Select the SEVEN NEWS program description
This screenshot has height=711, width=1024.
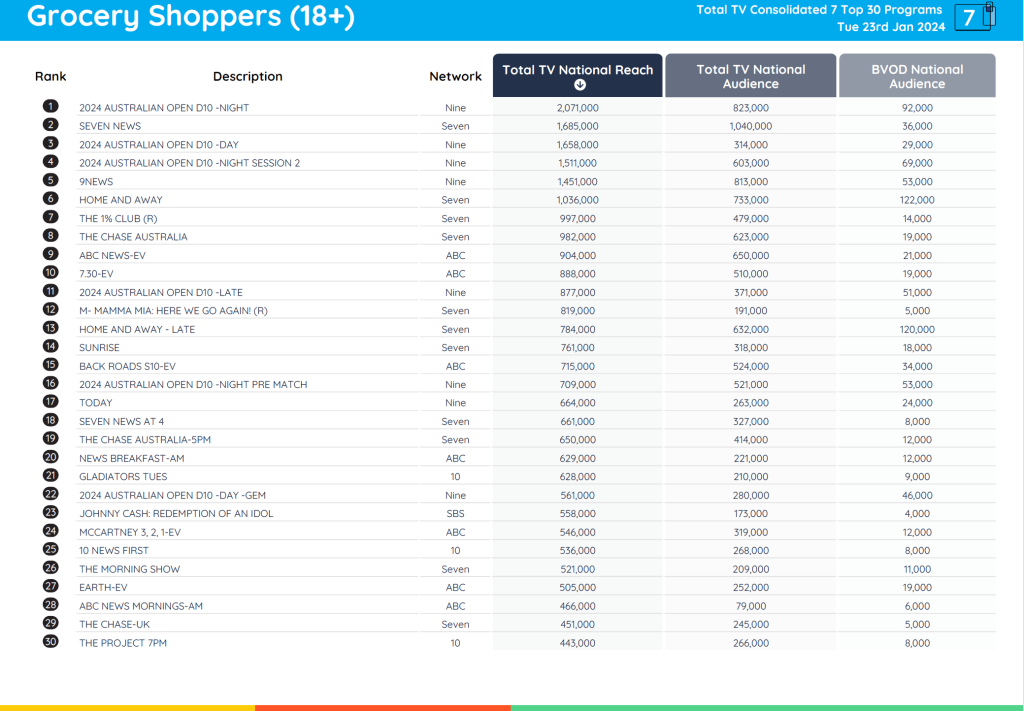coord(110,126)
